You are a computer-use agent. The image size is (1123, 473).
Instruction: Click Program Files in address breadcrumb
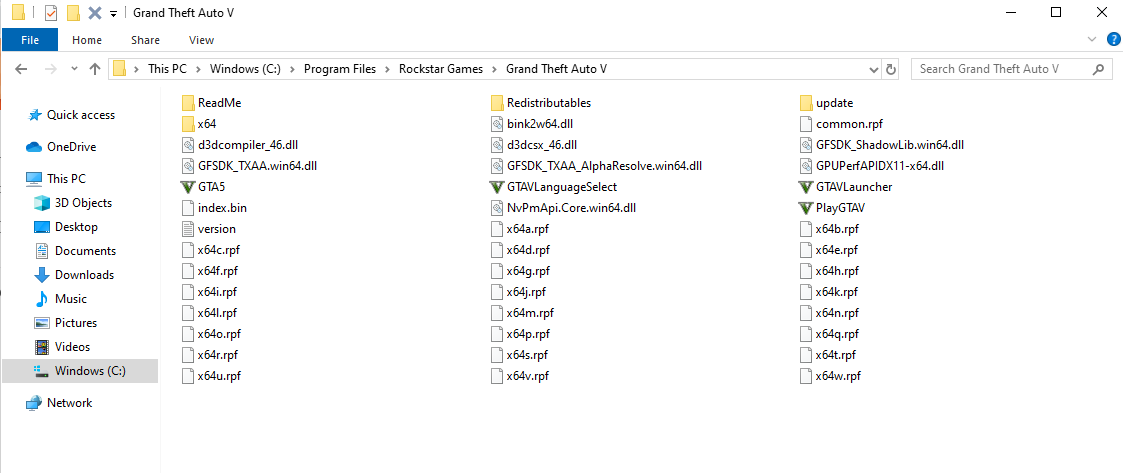[339, 70]
